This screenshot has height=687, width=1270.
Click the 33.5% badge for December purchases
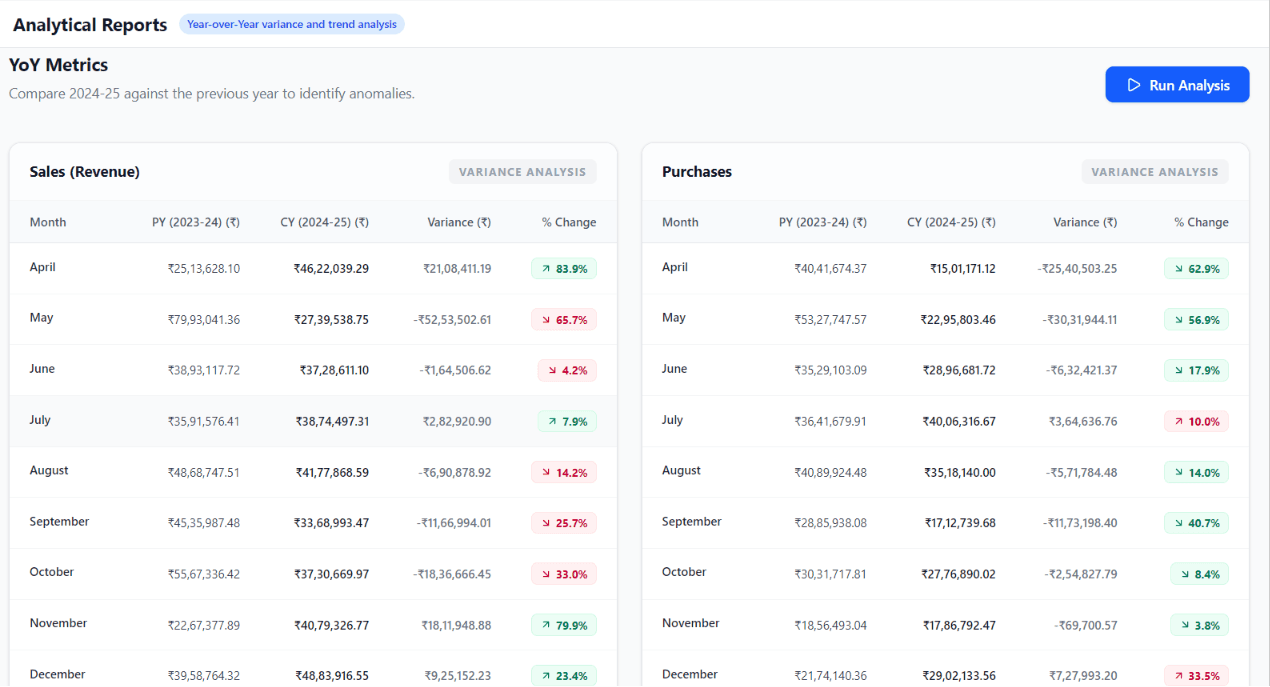point(1196,676)
